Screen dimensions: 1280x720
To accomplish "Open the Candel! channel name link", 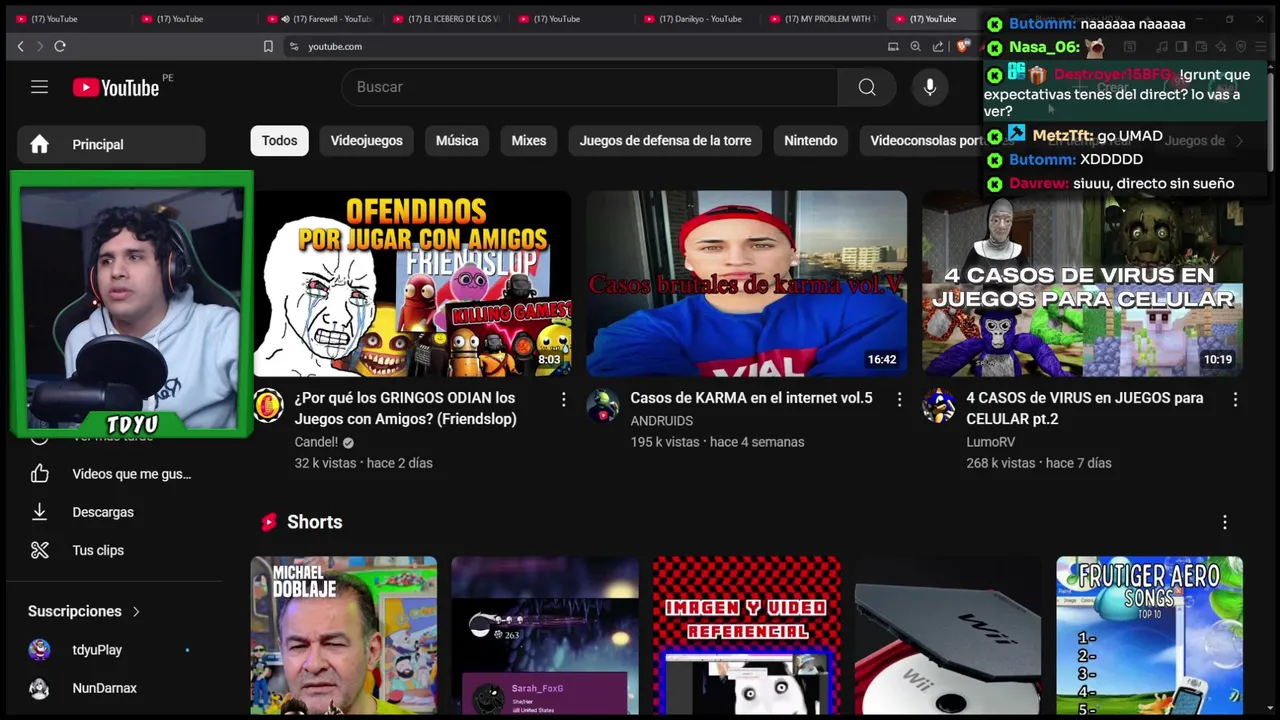I will [316, 442].
